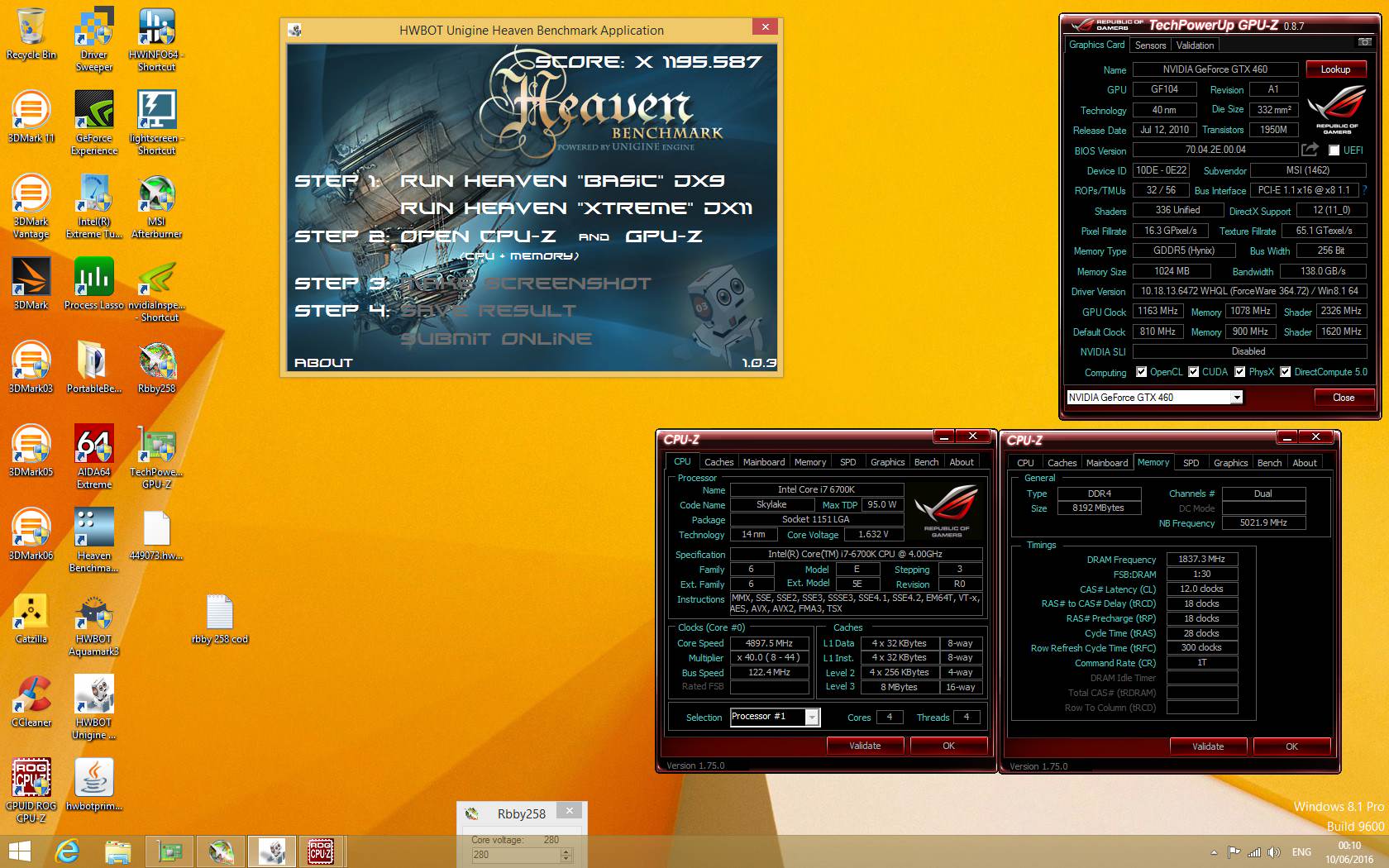Viewport: 1389px width, 868px height.
Task: Click core voltage stepper arrows
Action: (566, 855)
